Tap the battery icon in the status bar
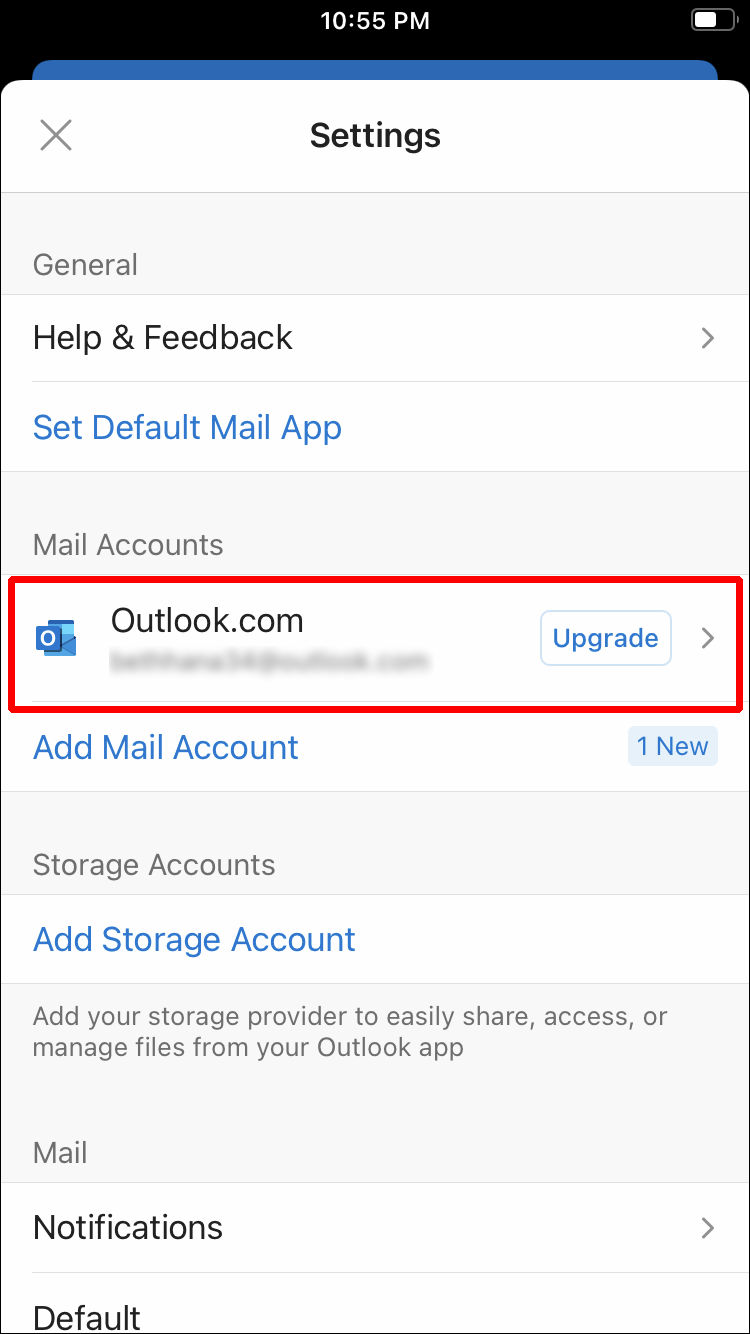Image resolution: width=750 pixels, height=1334 pixels. (714, 20)
